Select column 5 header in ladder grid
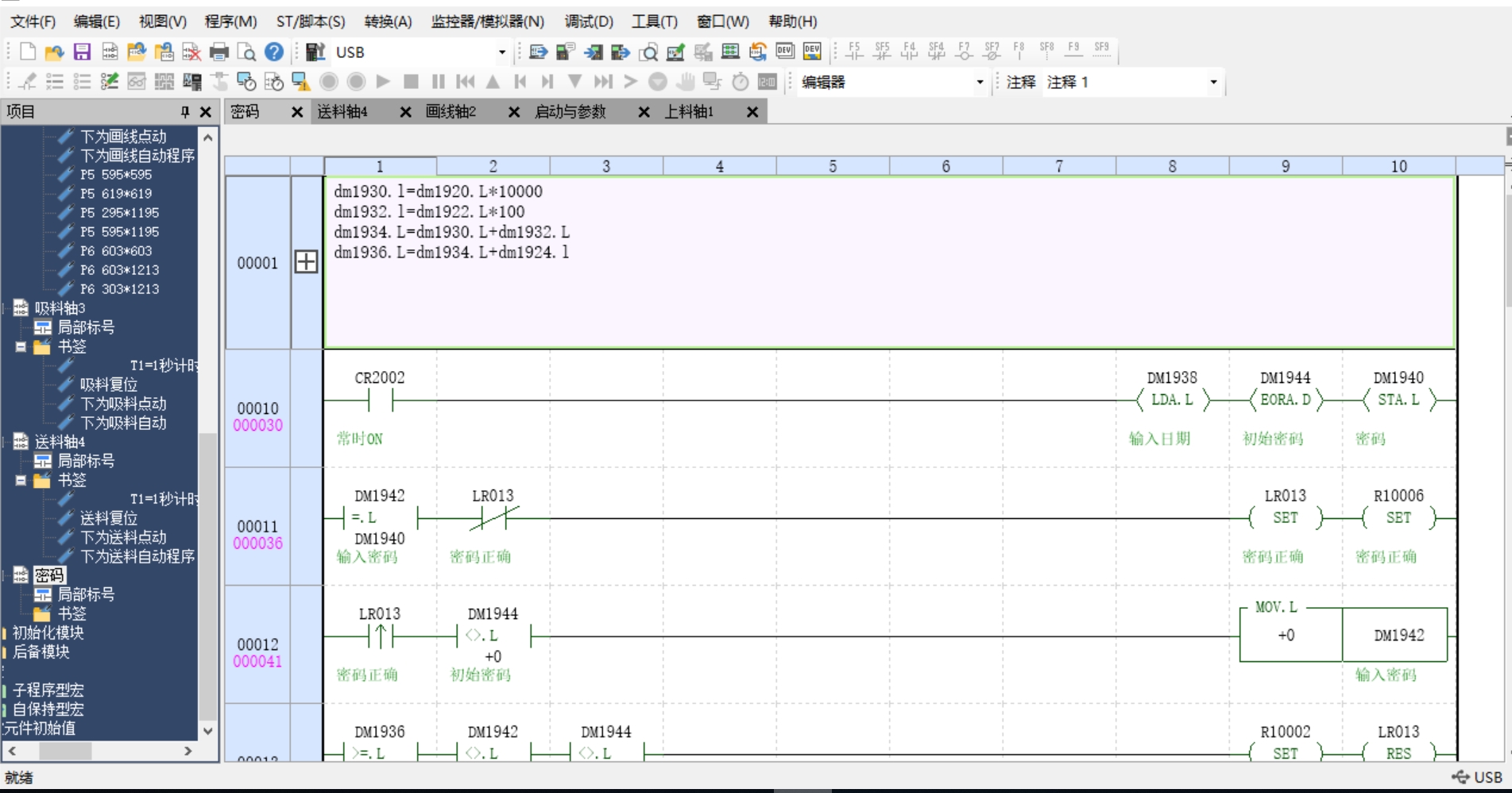 pos(833,166)
